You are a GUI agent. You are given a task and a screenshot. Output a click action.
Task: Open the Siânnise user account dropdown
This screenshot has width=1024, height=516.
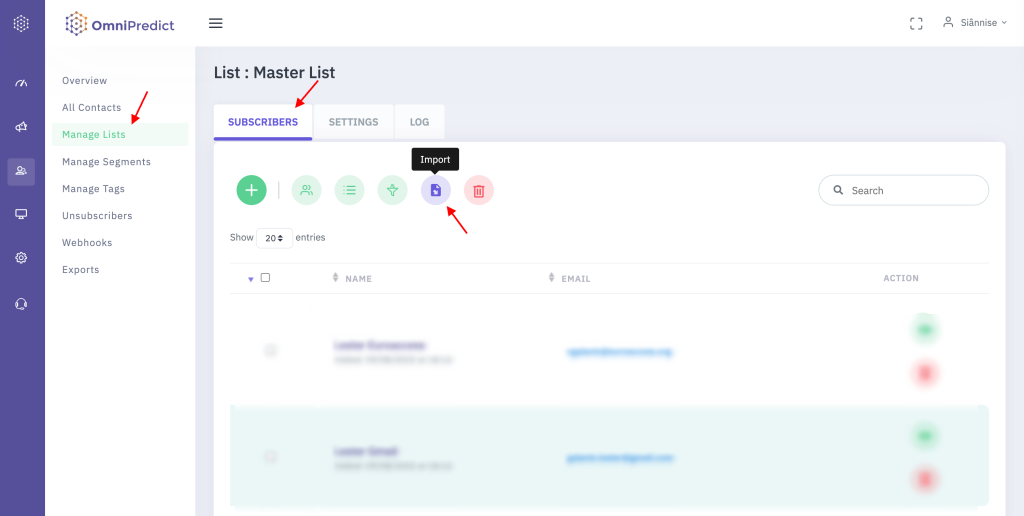[974, 23]
